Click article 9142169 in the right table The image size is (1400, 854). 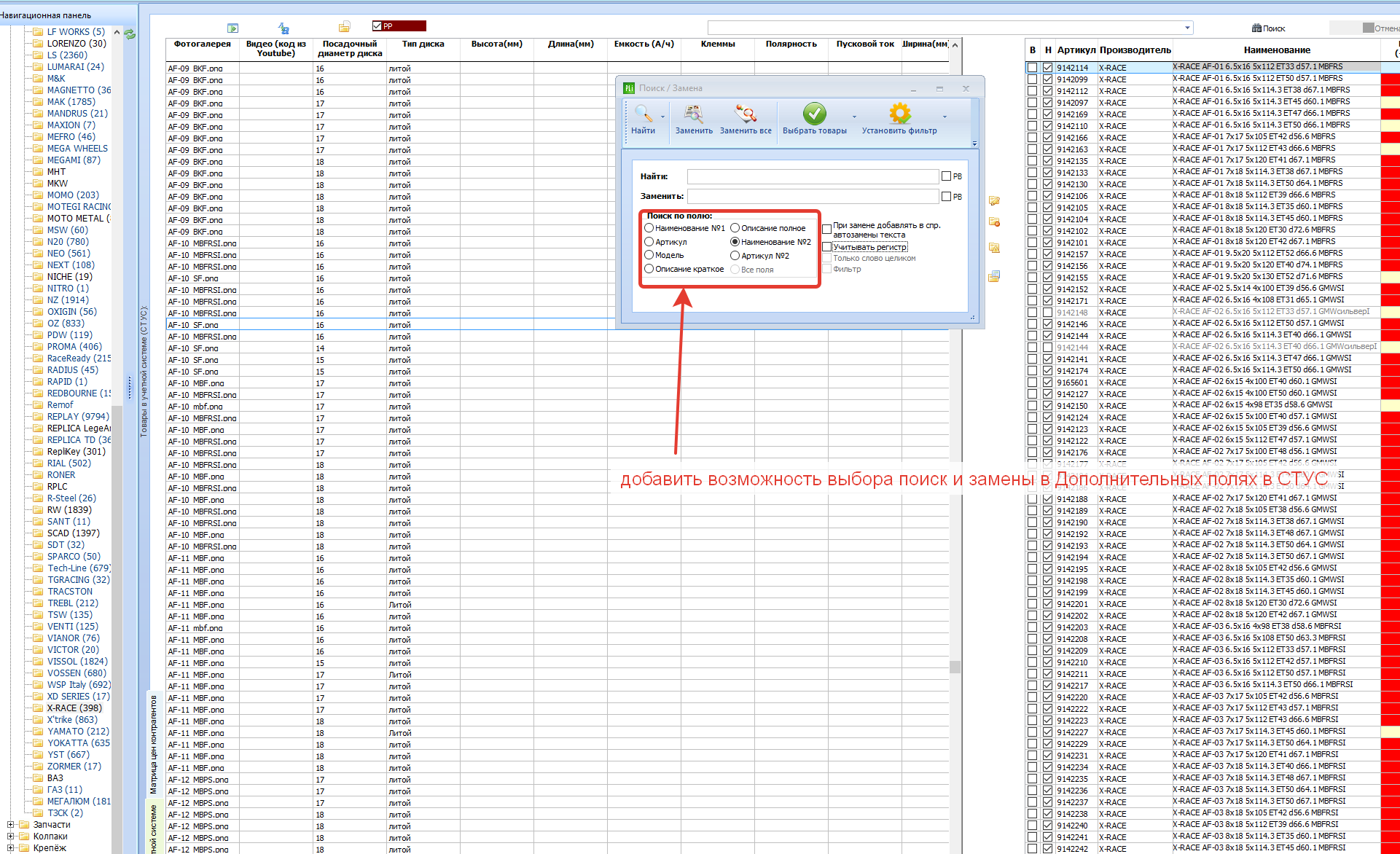coord(1072,114)
